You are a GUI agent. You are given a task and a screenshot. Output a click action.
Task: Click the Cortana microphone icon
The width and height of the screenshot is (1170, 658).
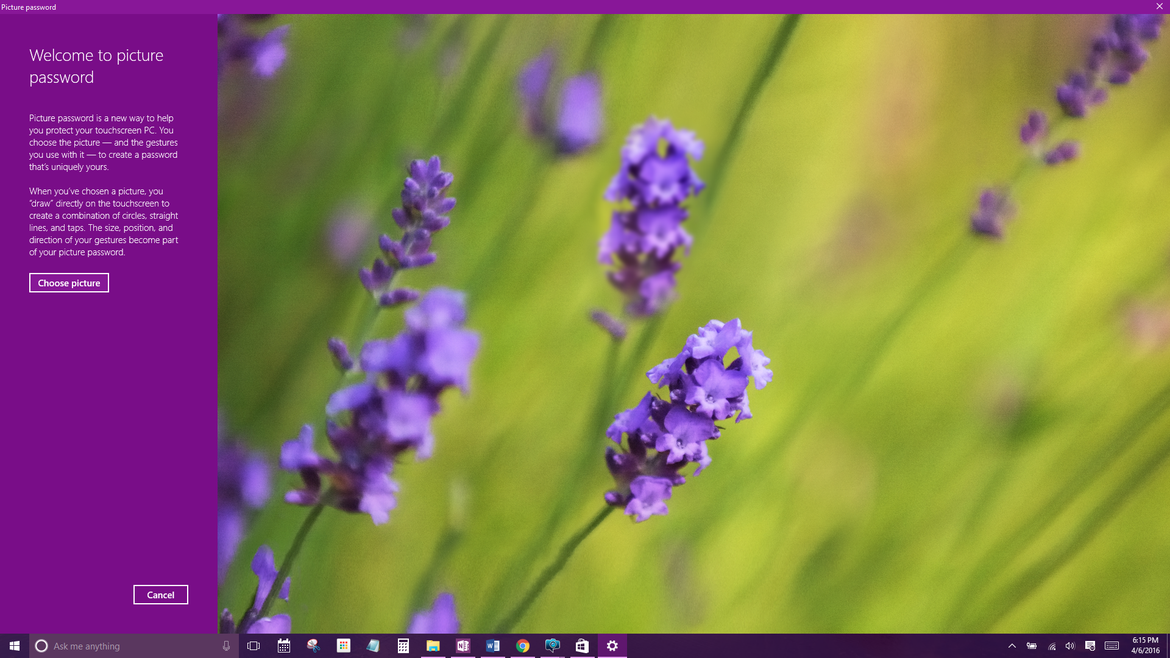point(226,646)
